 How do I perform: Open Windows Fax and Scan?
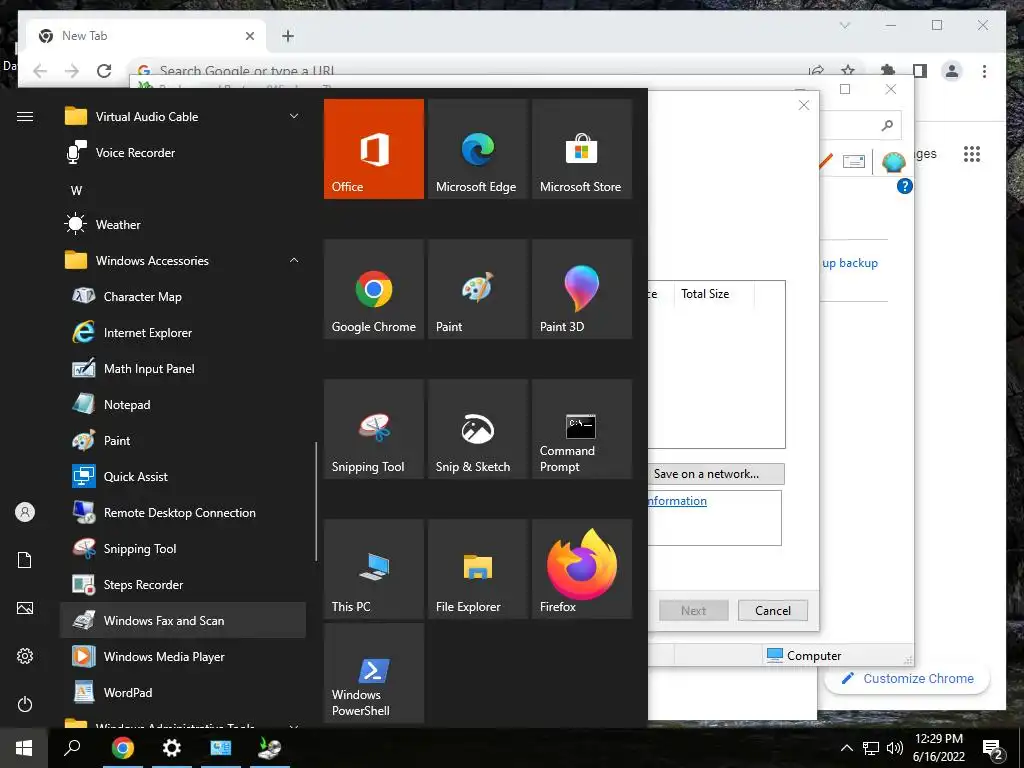[183, 620]
